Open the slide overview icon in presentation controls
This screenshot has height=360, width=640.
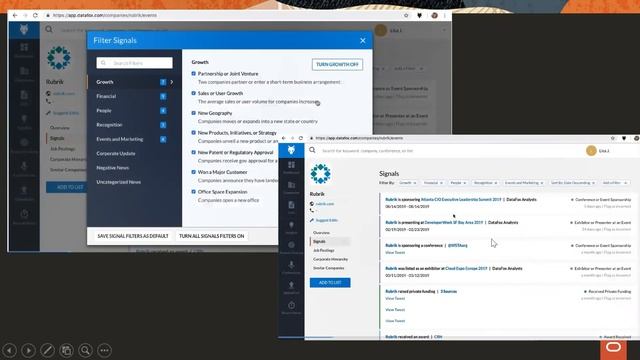coord(66,350)
